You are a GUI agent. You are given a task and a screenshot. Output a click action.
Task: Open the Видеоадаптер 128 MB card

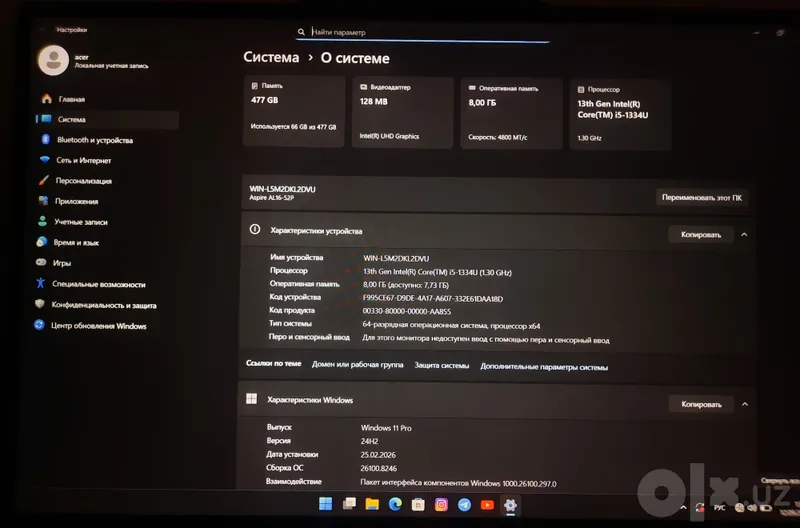(x=403, y=112)
